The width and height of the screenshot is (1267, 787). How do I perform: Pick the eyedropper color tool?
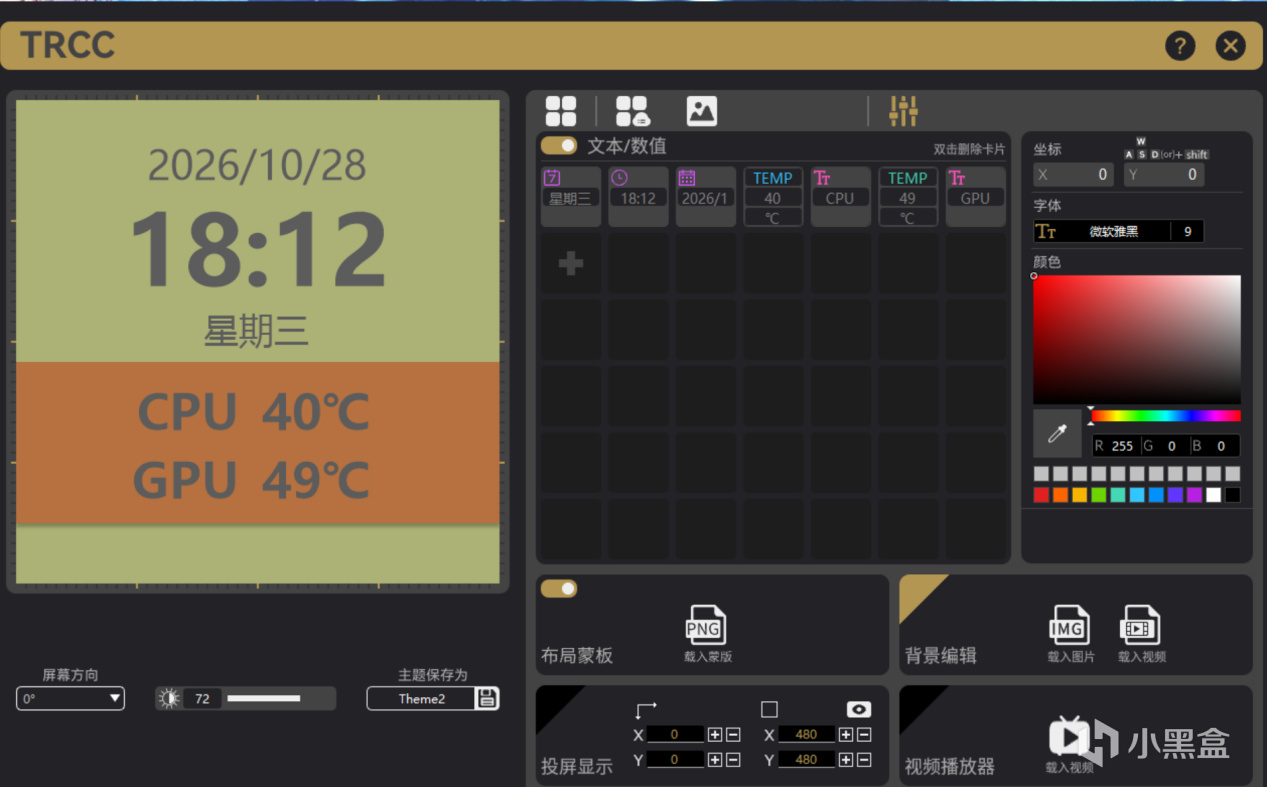click(x=1057, y=433)
